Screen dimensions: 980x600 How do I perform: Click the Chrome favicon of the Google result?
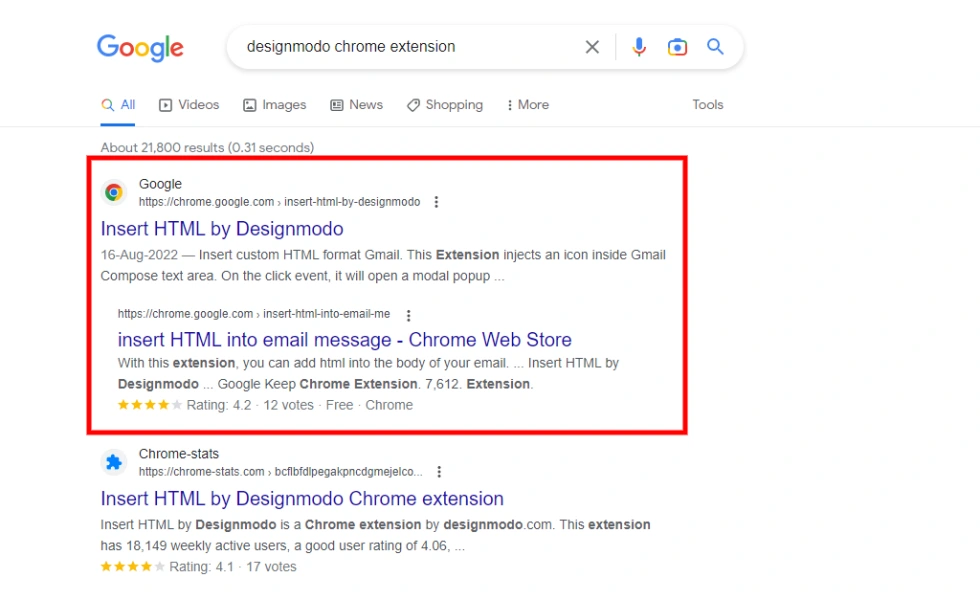pos(114,192)
